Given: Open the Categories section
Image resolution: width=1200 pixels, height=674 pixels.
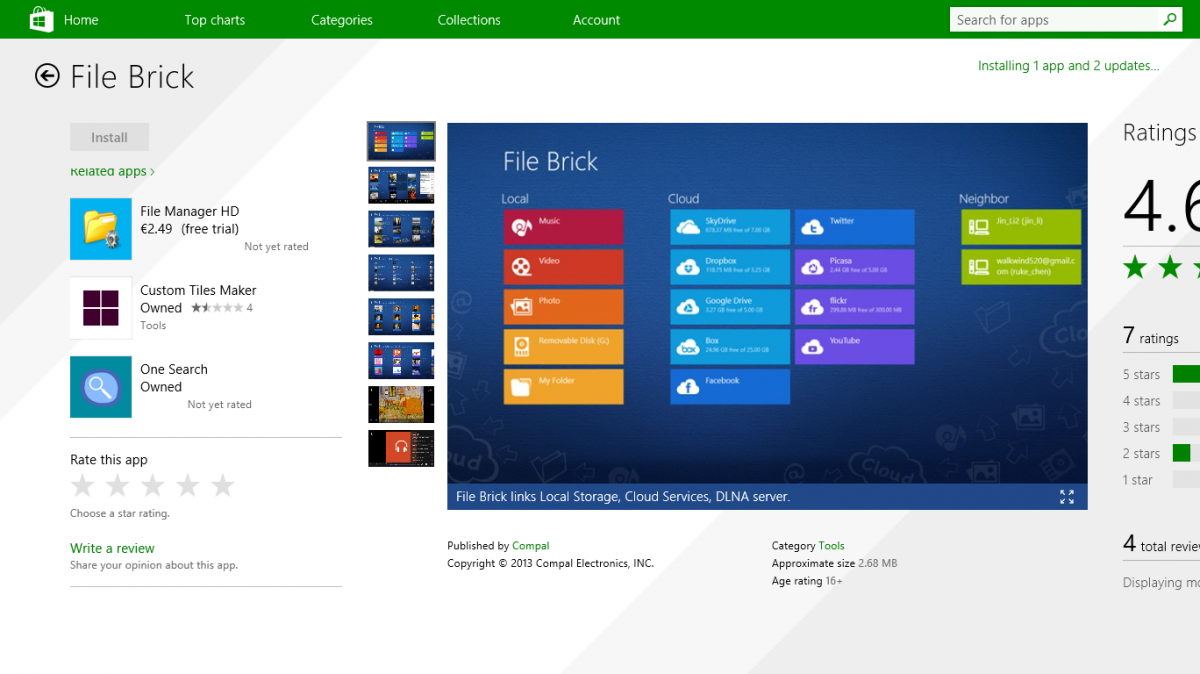Looking at the screenshot, I should [342, 20].
